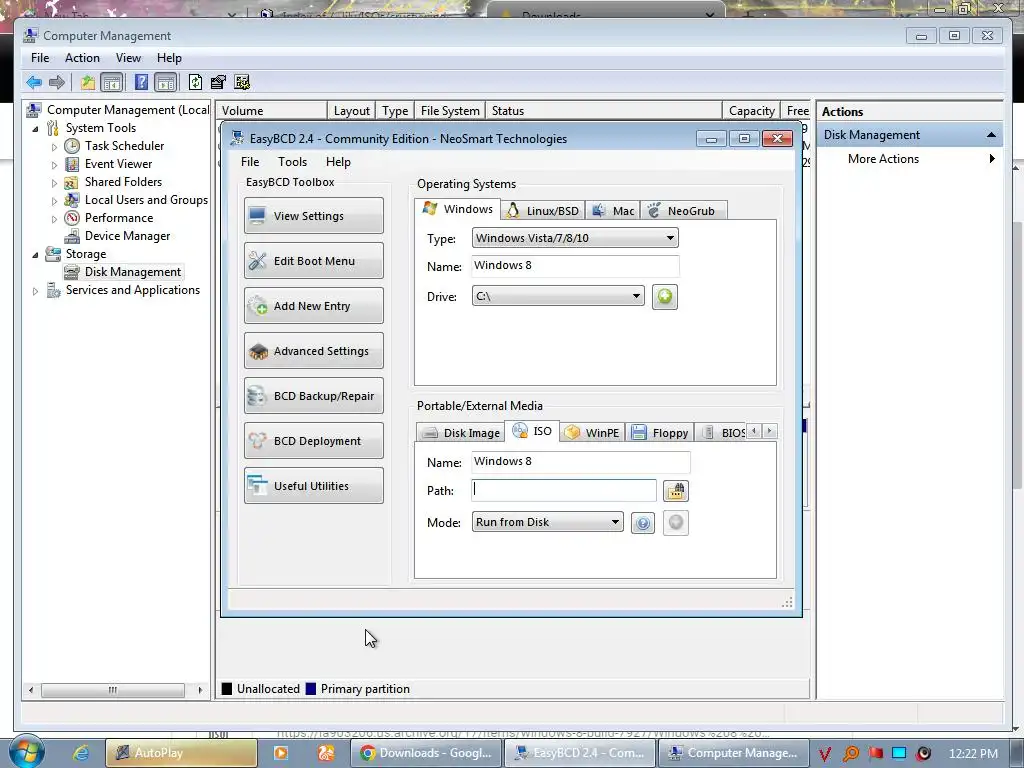Screen dimensions: 1024x768
Task: Expand Services and Applications tree node
Action: point(35,291)
